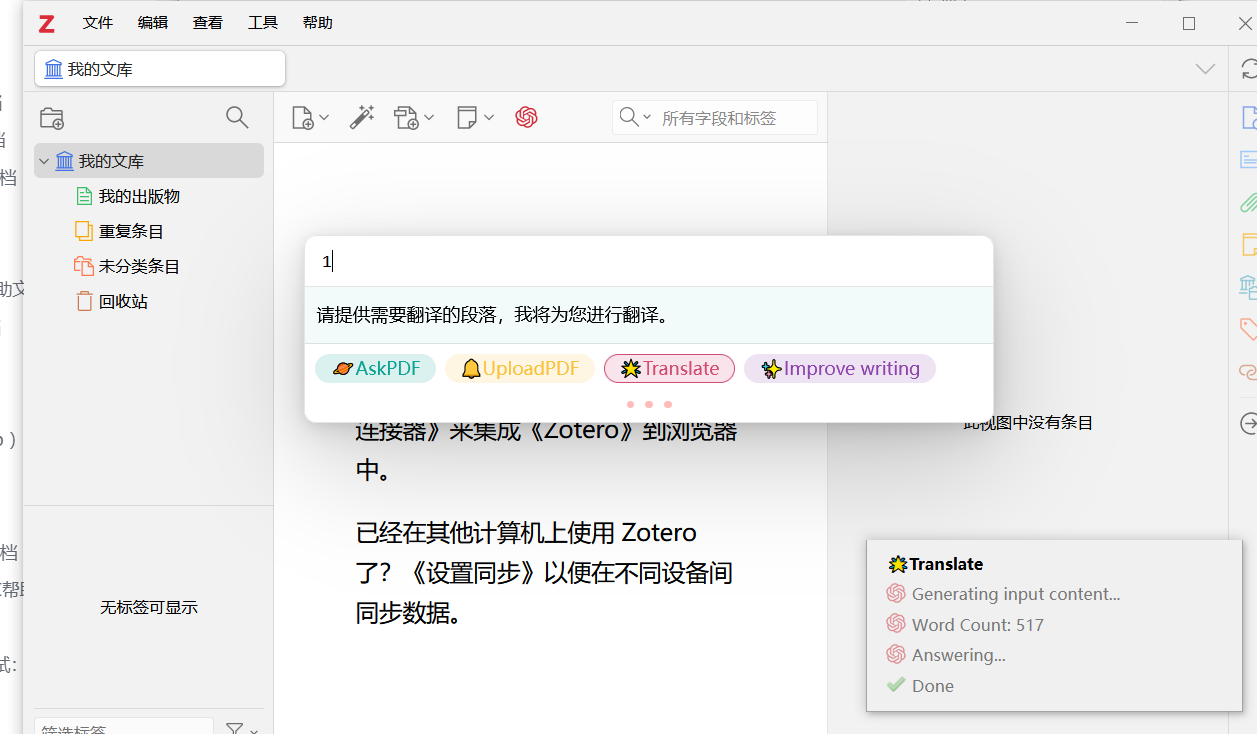Select the 我的文库 tab
Image resolution: width=1257 pixels, height=734 pixels.
[160, 69]
